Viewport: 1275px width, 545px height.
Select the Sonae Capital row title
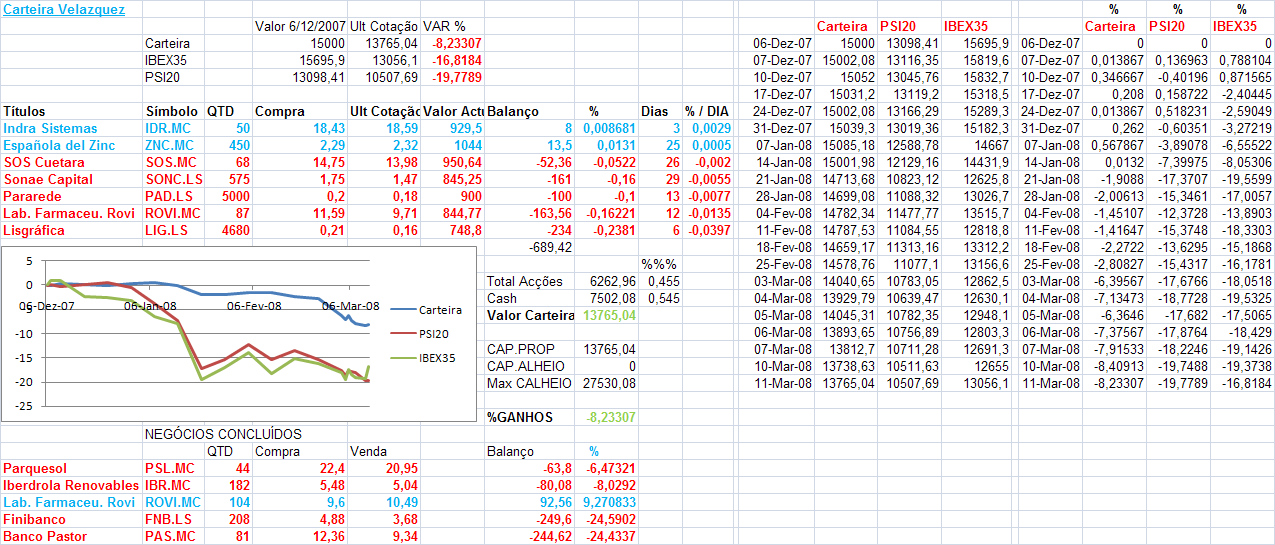coord(48,179)
